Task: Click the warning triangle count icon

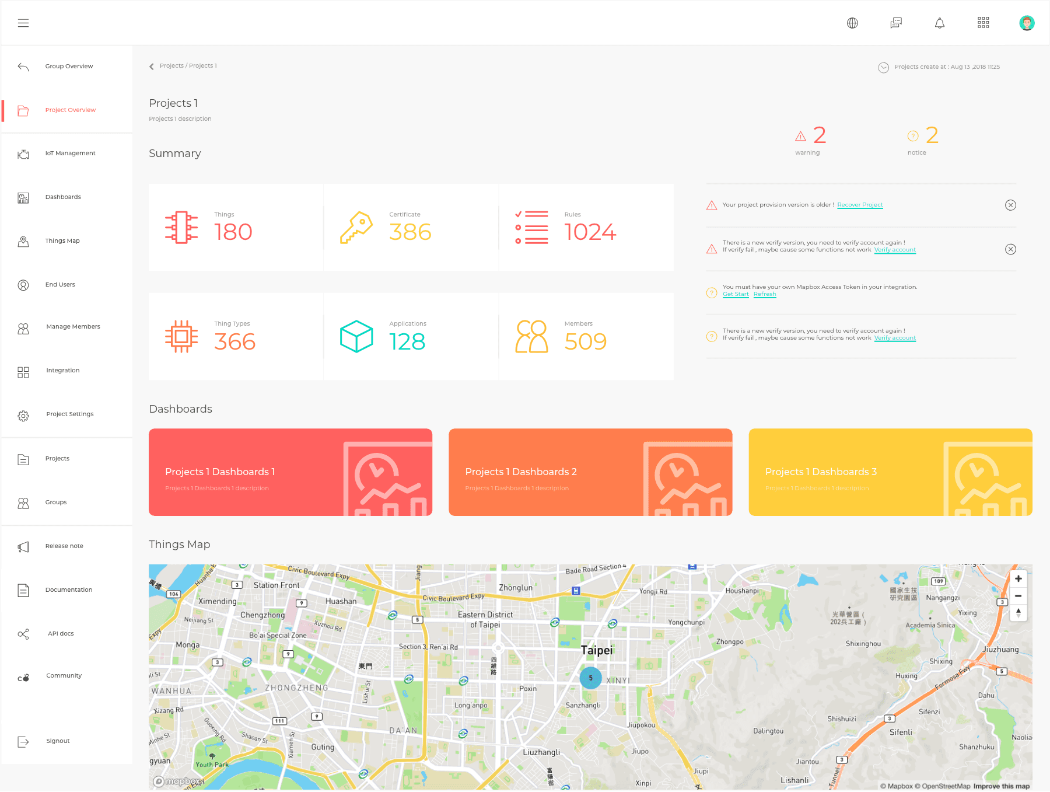Action: coord(800,136)
